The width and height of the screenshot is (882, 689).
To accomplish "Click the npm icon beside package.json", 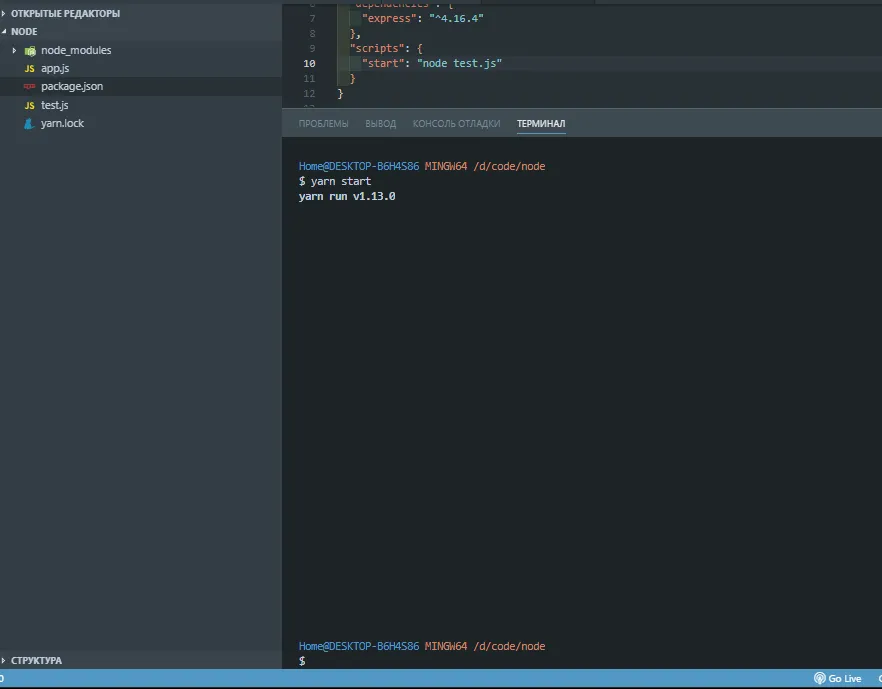I will [29, 86].
